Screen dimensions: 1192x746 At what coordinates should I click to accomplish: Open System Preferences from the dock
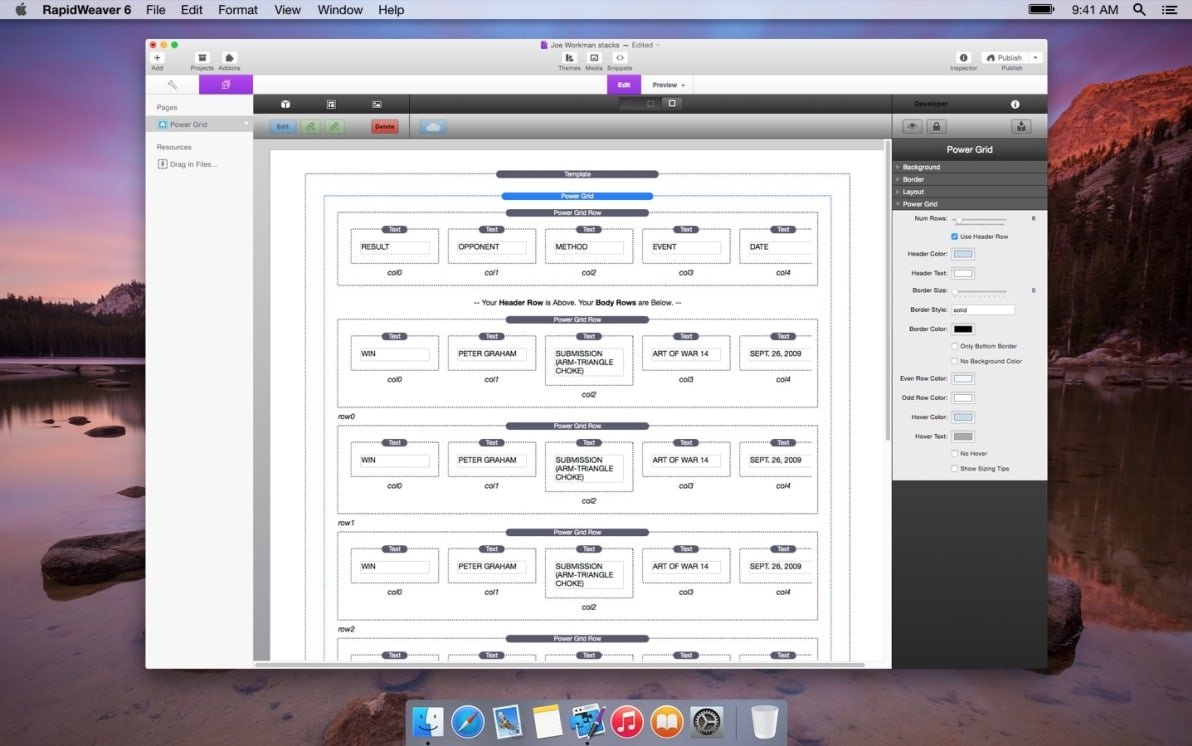coord(705,722)
